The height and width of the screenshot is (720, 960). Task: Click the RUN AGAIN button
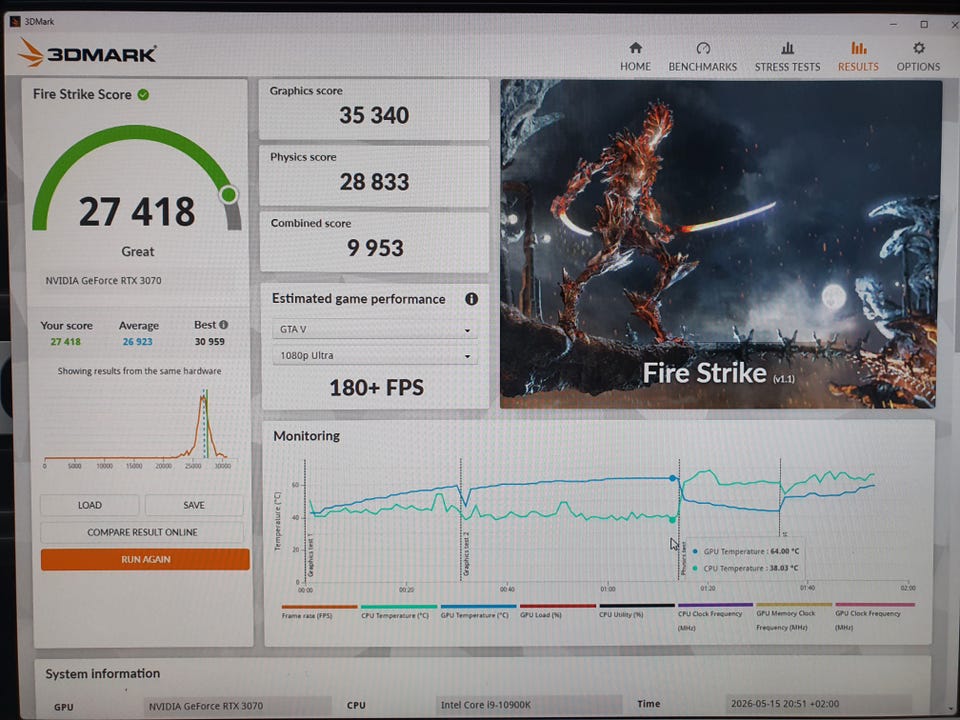coord(145,559)
